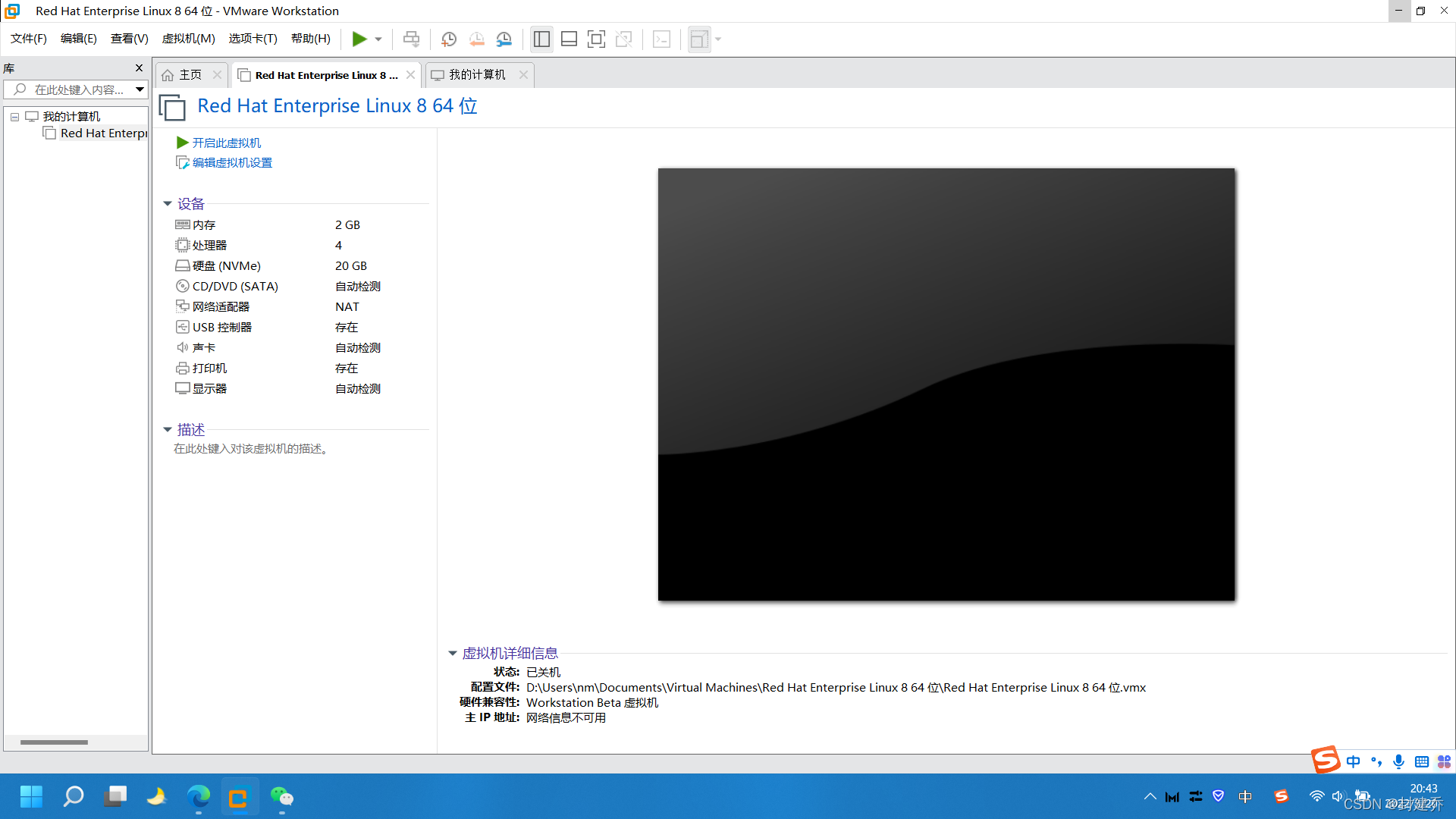Take a snapshot of the virtual machine
The image size is (1456, 819).
[449, 39]
